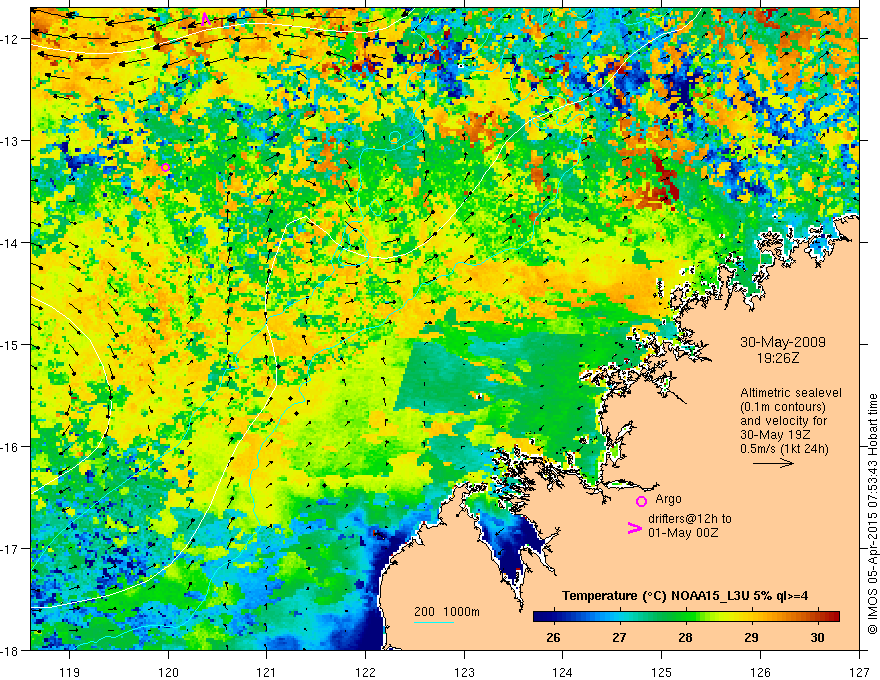Click the temperature color bar

pyautogui.click(x=686, y=616)
